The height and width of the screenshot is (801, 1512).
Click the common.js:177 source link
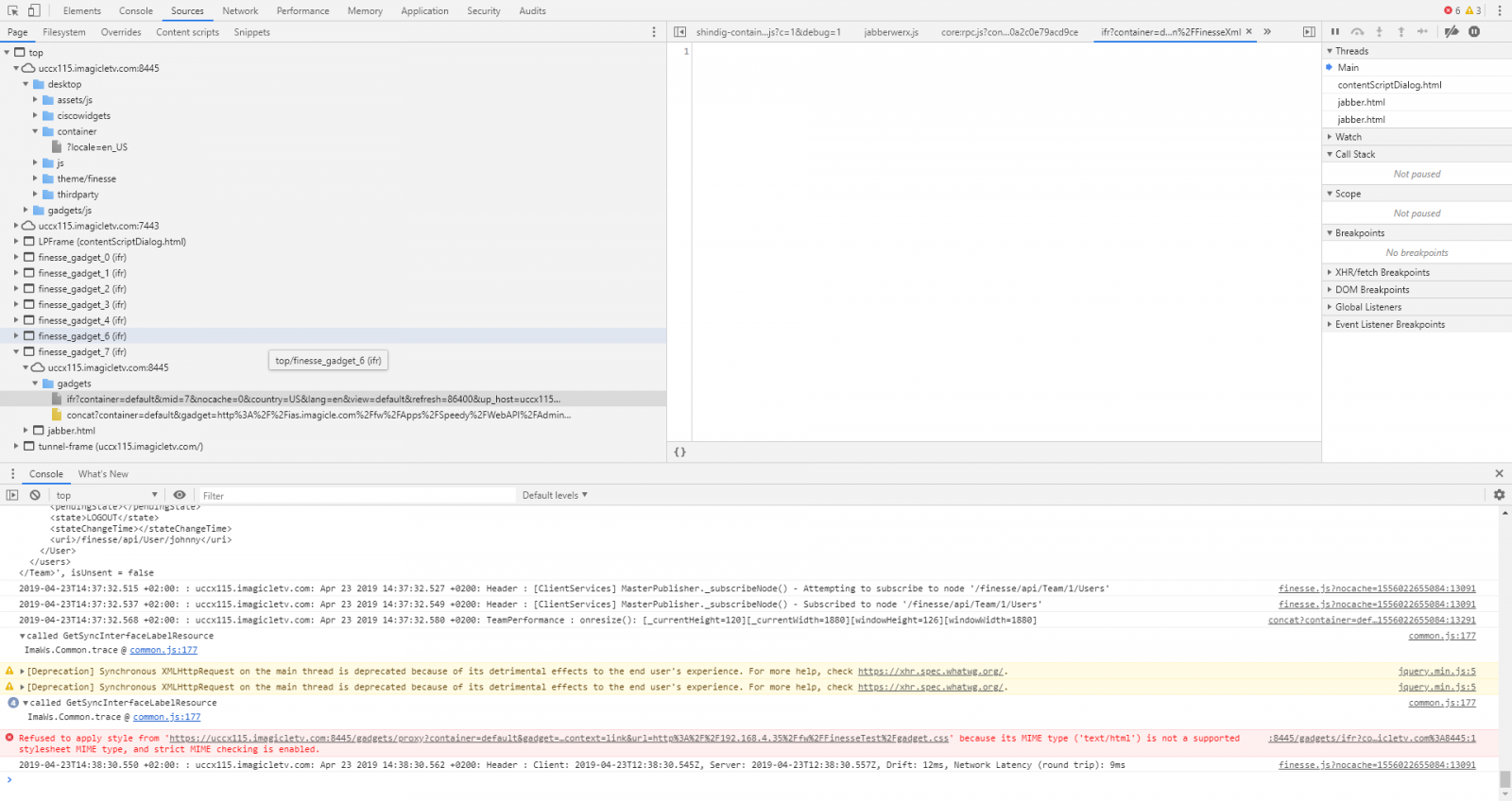(163, 650)
